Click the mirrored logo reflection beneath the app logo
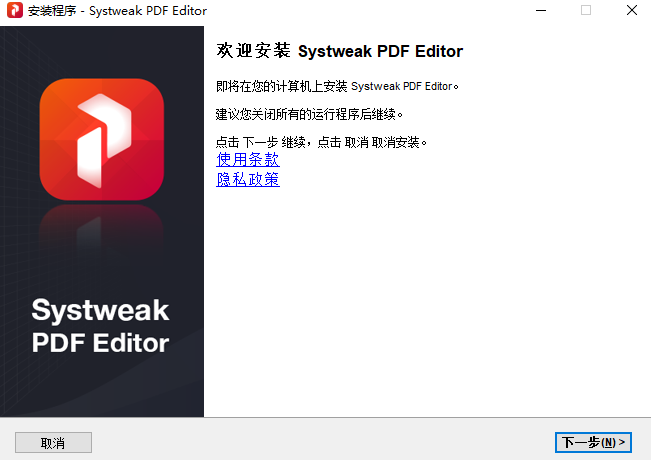651x460 pixels. click(101, 225)
